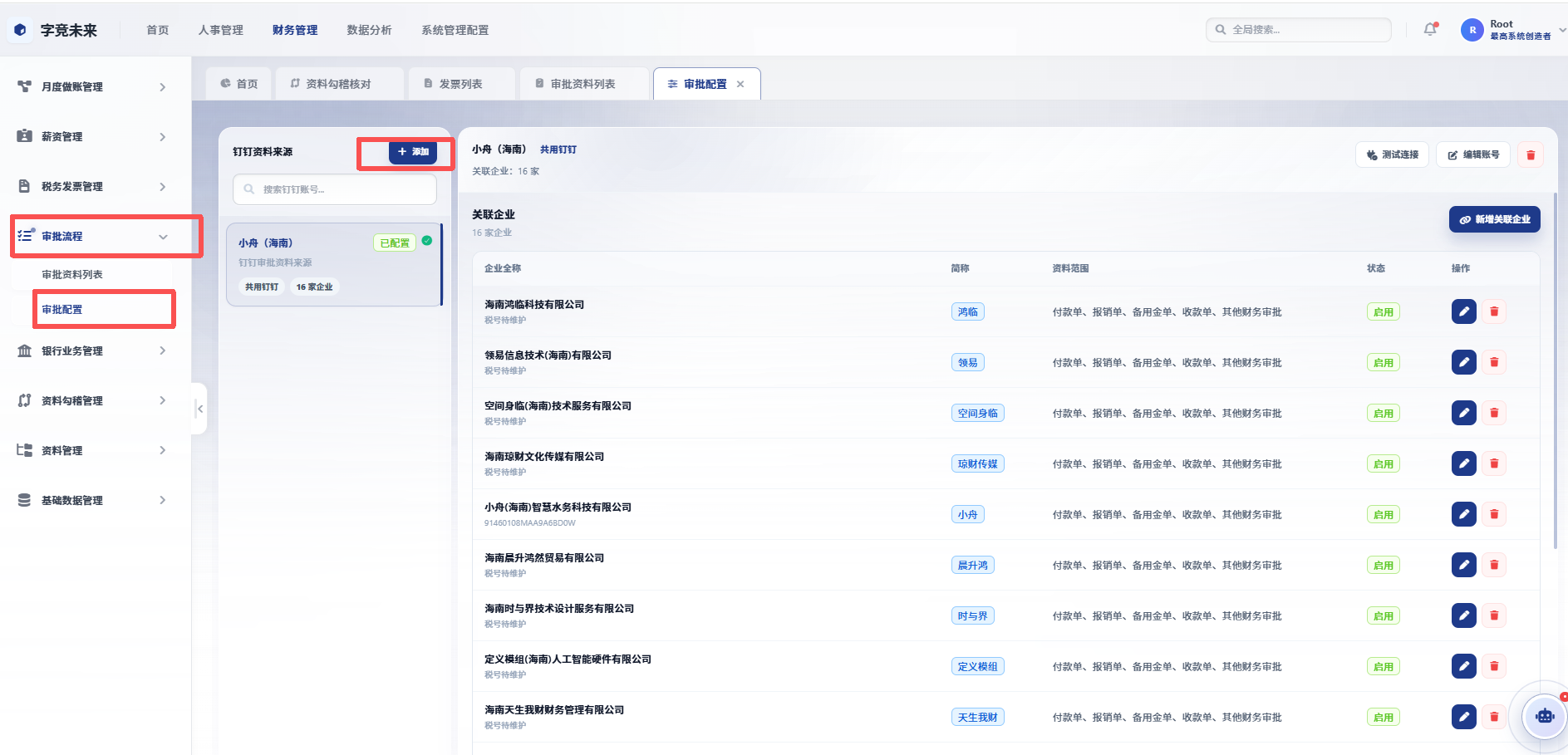1568x755 pixels.
Task: Delete the 海南琼财文化传媒有限公司 row
Action: (x=1493, y=463)
